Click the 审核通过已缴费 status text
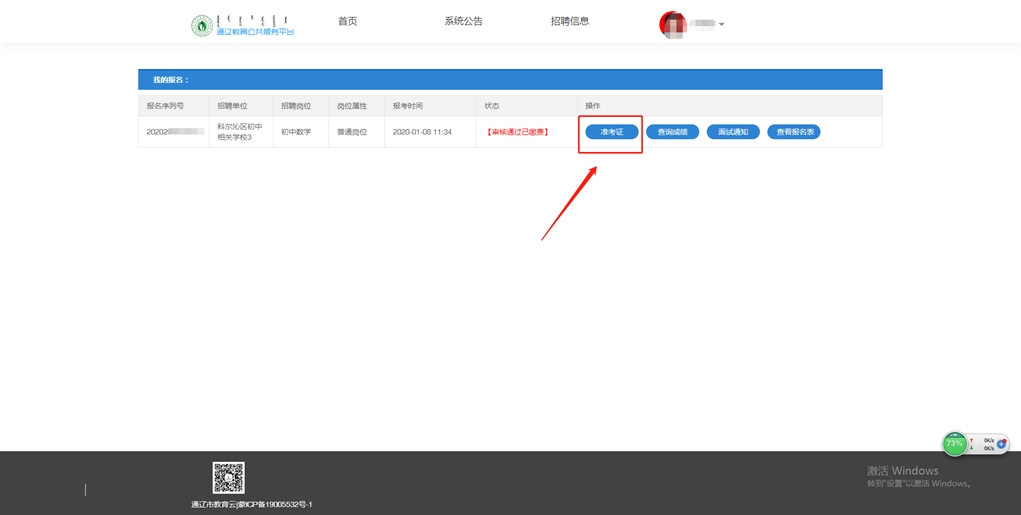 (518, 132)
